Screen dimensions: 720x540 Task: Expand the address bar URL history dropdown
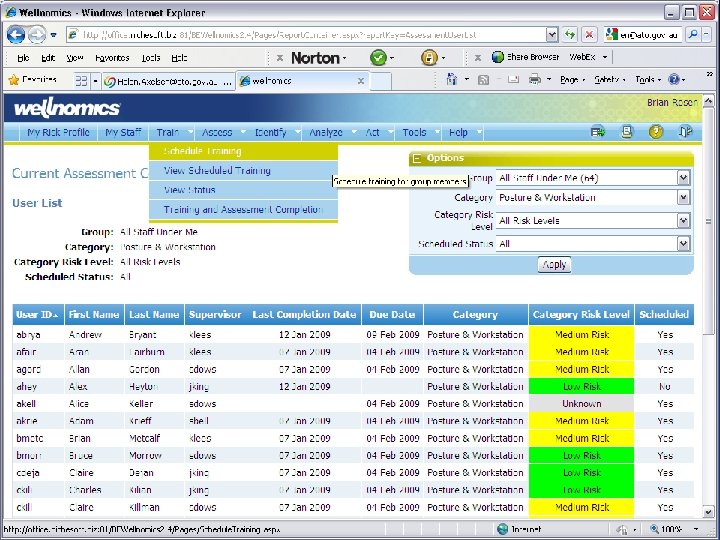[x=552, y=34]
